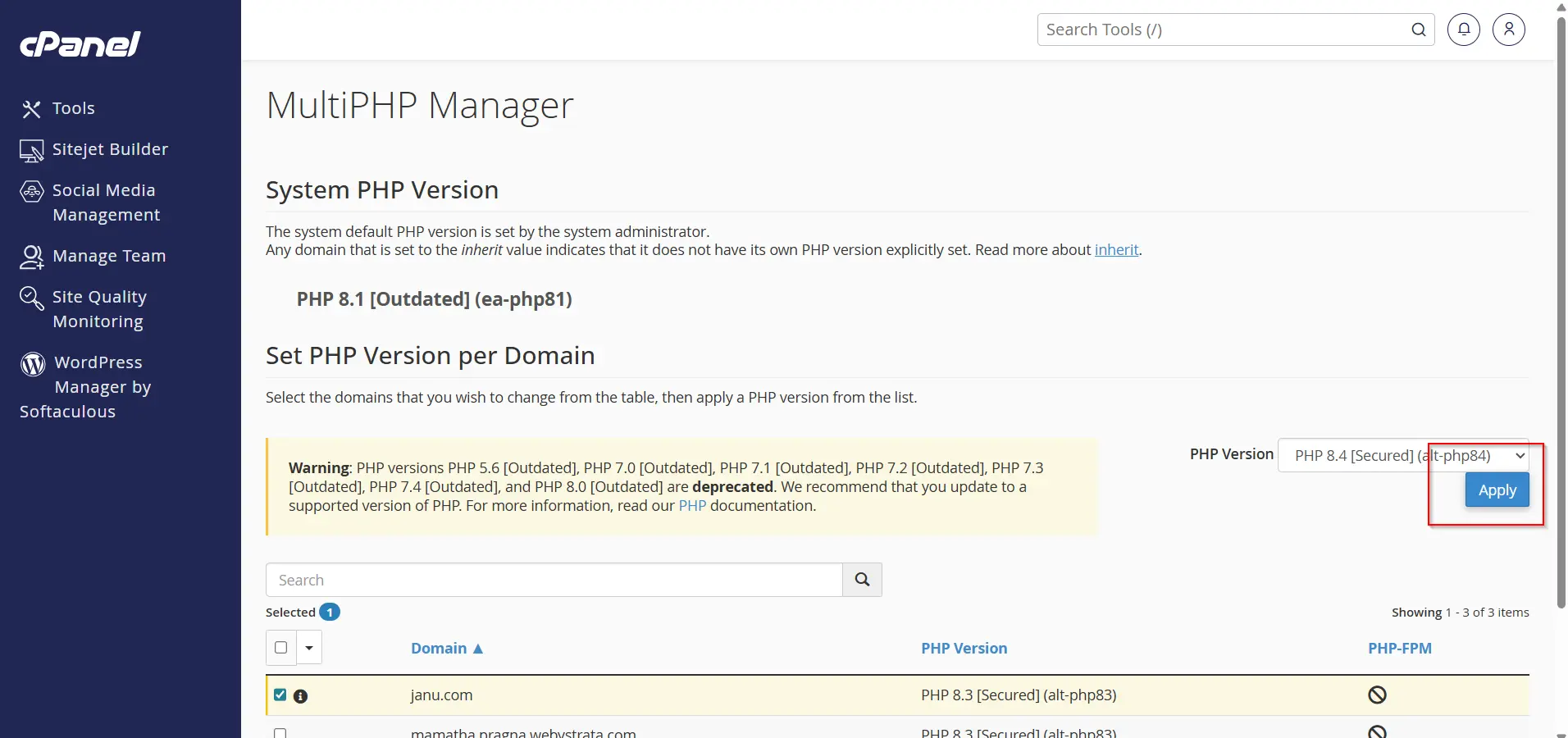Go to Sitejet Builder menu item

coord(111,149)
